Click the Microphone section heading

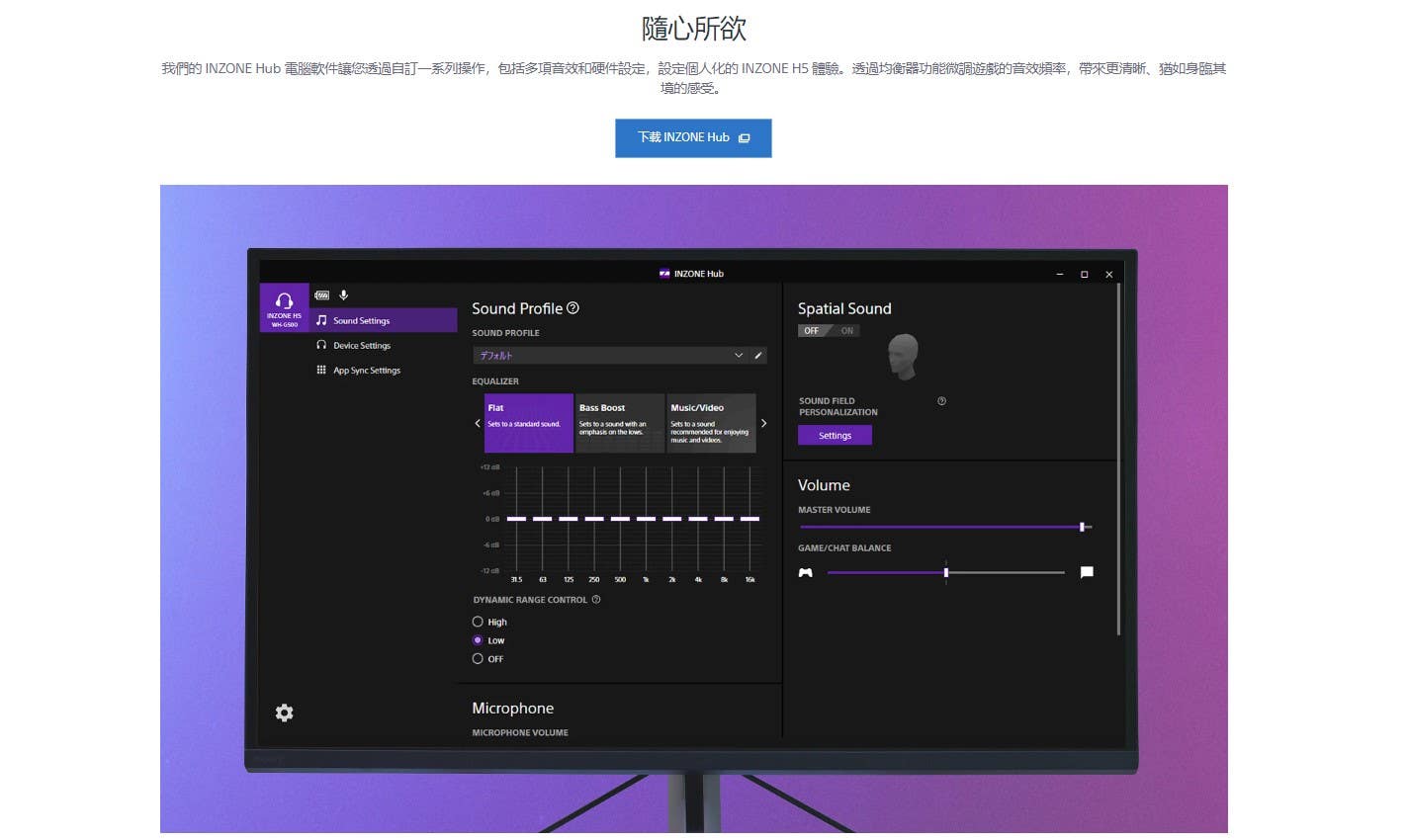click(512, 709)
